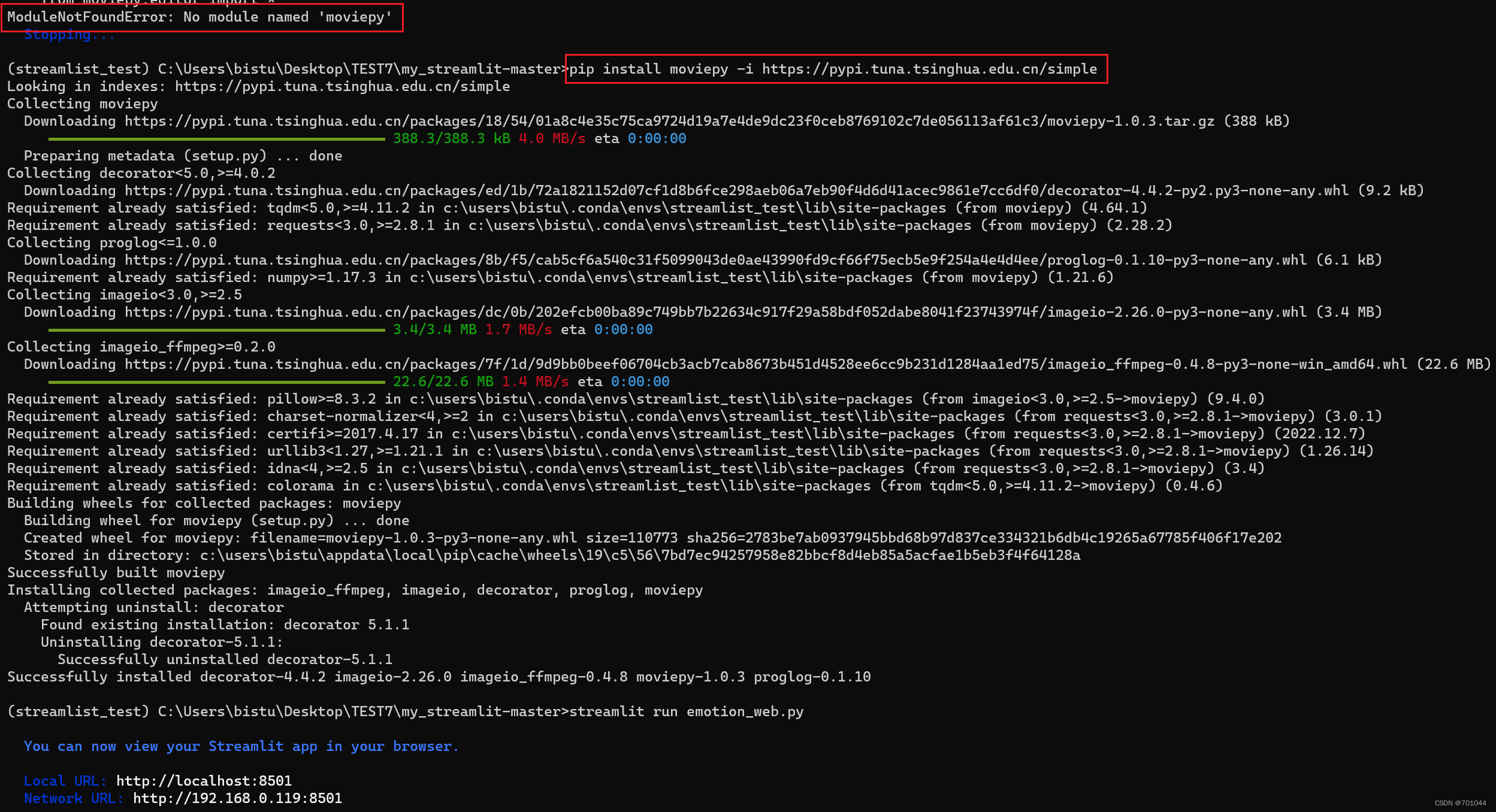Click the 'Stored in directory' cache path line

(552, 556)
